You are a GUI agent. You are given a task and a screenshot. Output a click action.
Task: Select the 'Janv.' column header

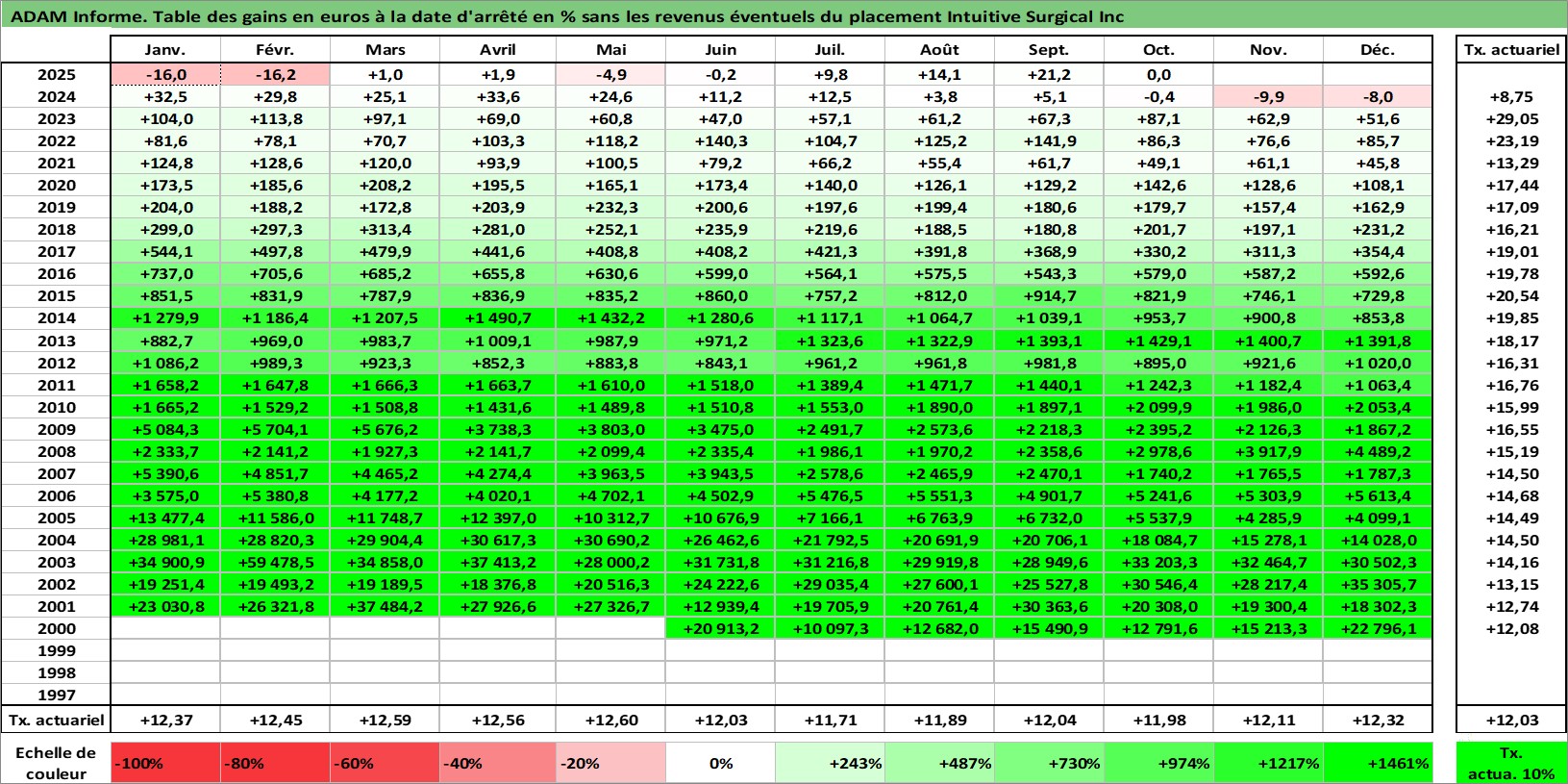pyautogui.click(x=165, y=50)
